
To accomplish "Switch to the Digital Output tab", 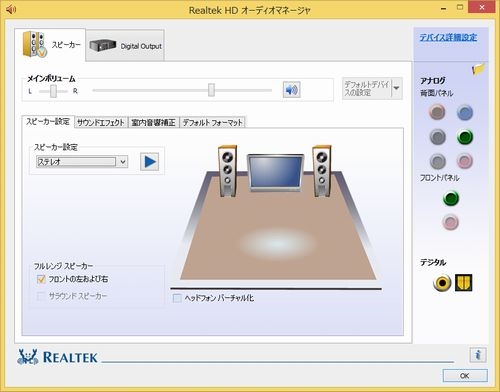I will 125,46.
